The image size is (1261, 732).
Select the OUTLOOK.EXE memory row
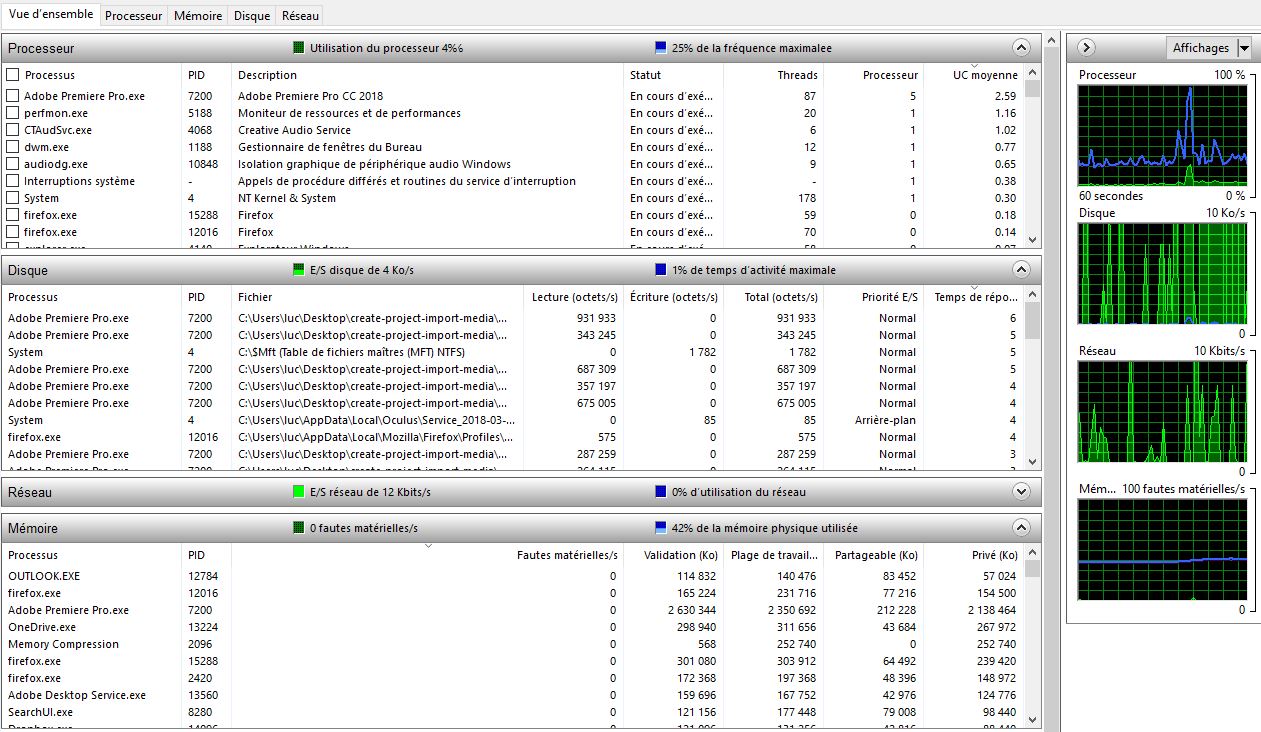(x=514, y=576)
